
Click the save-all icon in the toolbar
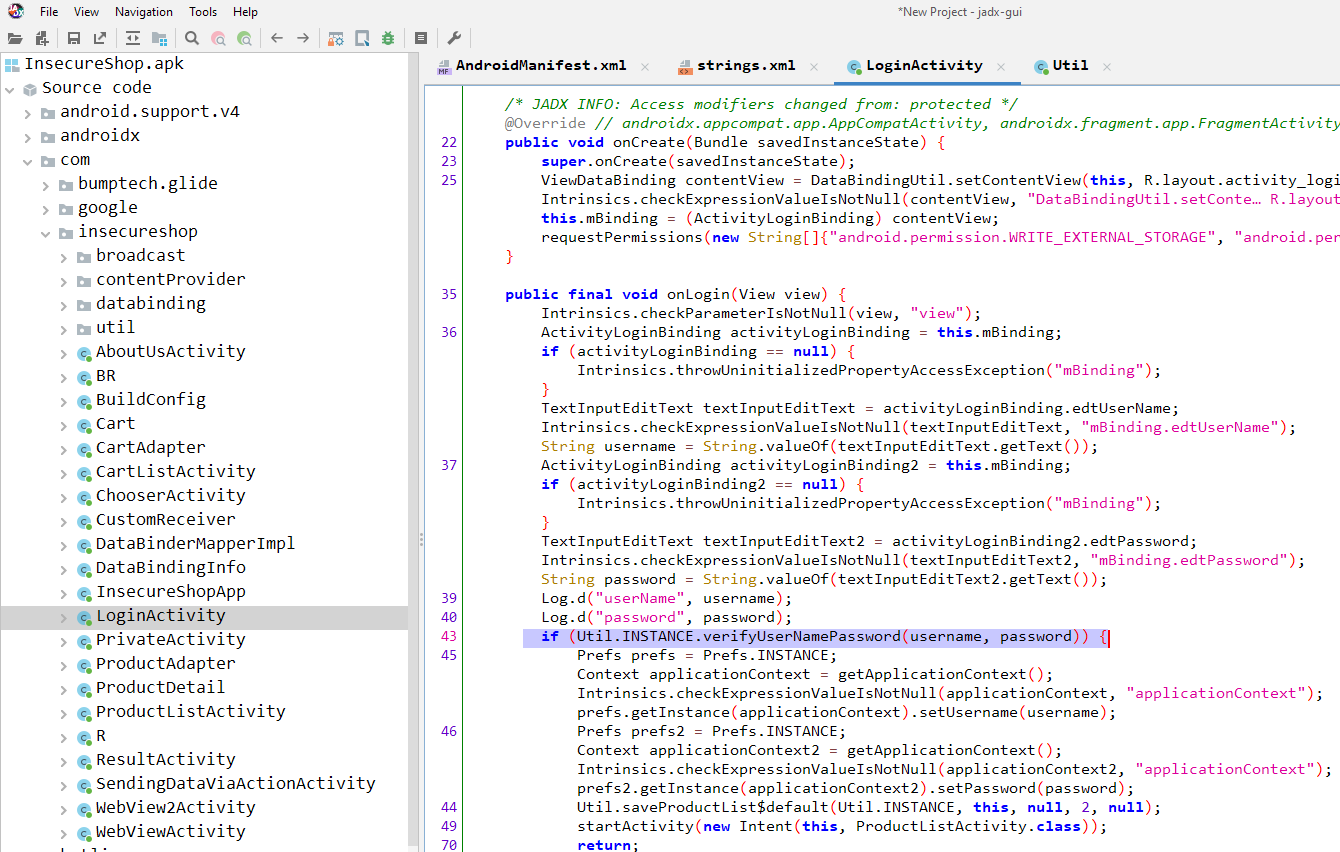pyautogui.click(x=73, y=38)
